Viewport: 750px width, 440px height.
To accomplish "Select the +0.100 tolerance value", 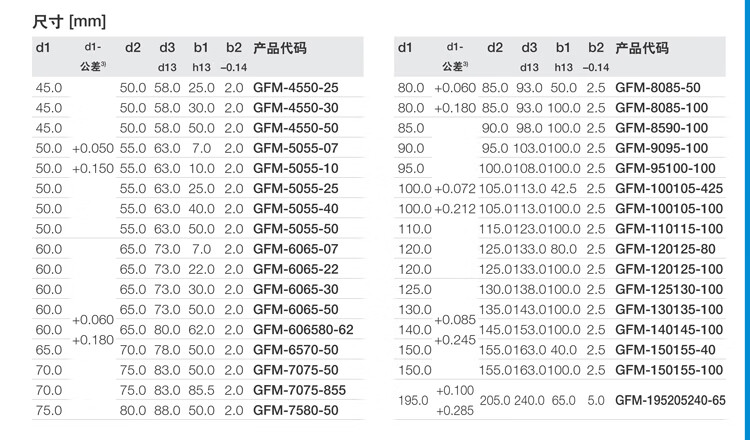I will (455, 391).
